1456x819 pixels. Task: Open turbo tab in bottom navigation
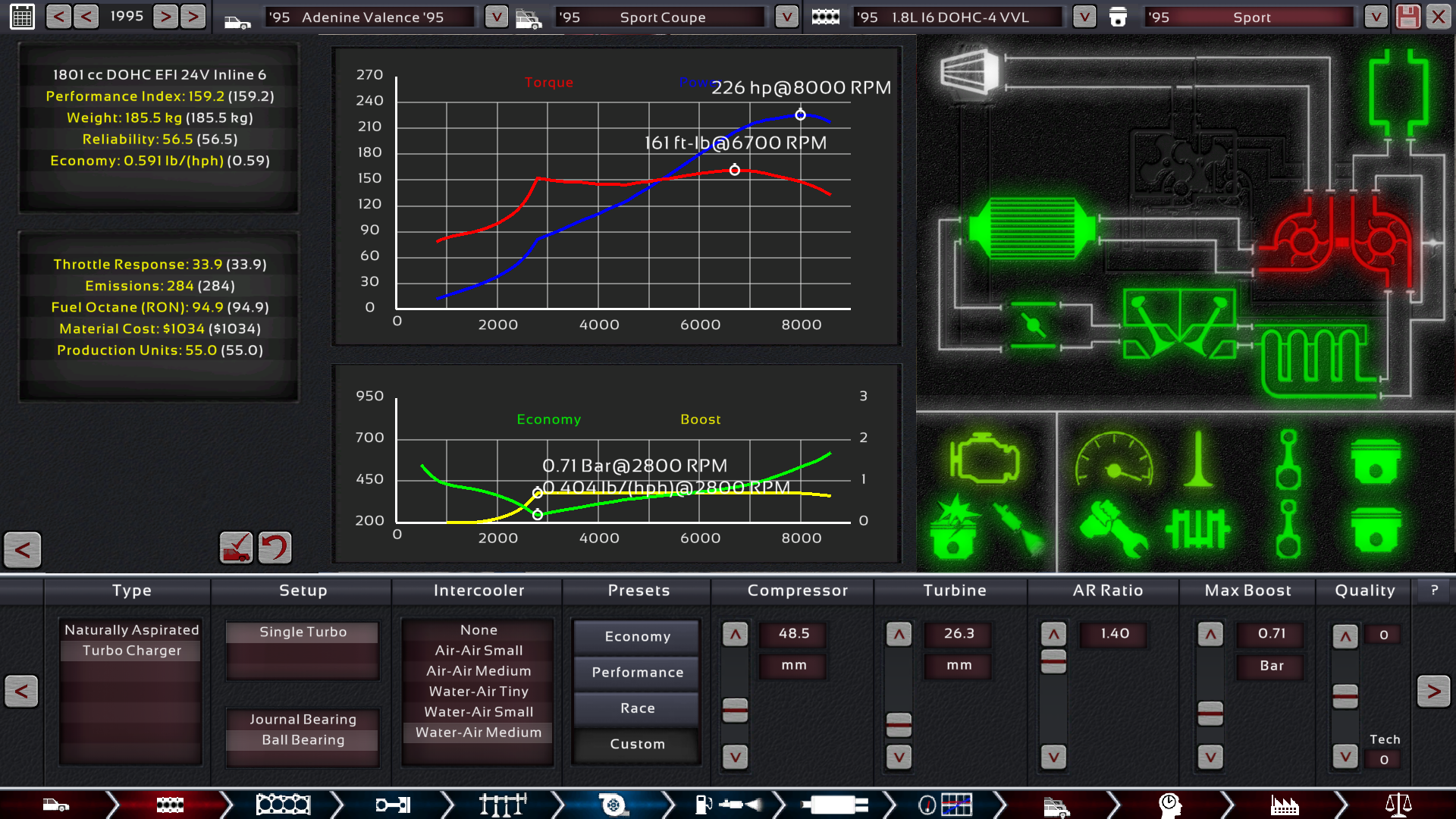[613, 804]
